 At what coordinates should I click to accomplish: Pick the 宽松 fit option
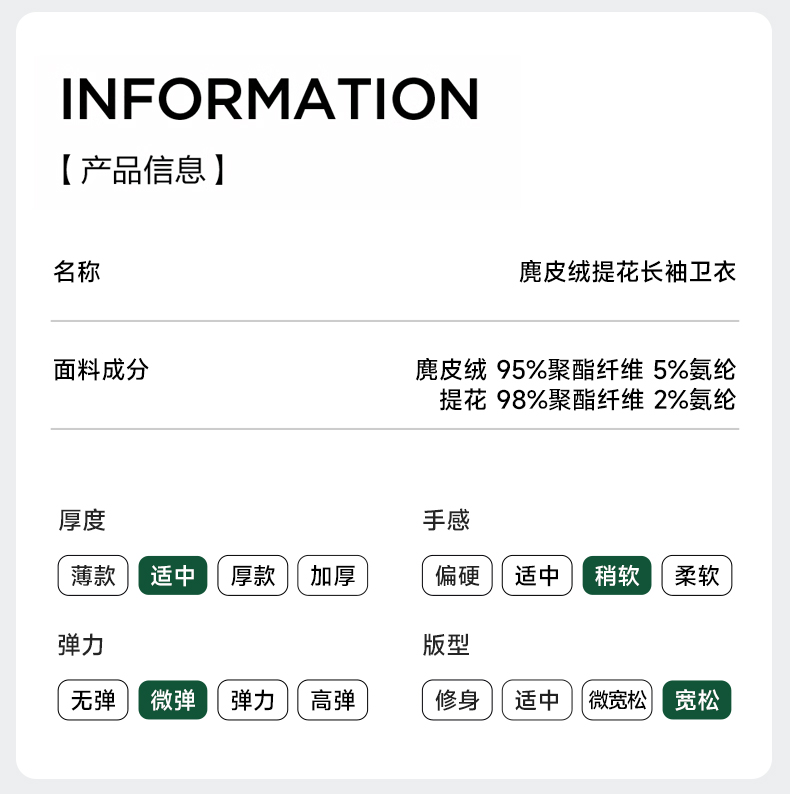(x=697, y=700)
